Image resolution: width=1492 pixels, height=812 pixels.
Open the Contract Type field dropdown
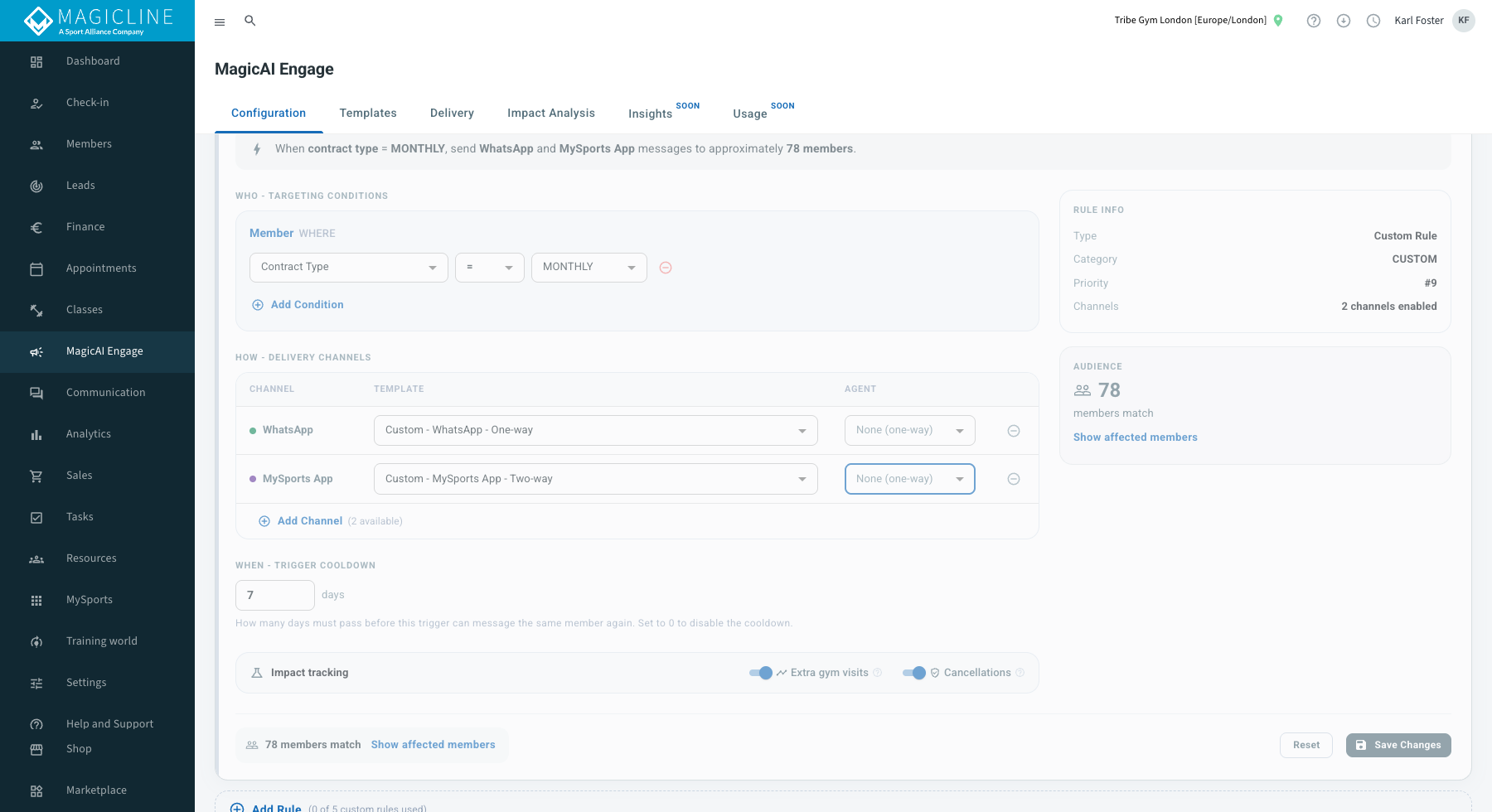point(349,267)
